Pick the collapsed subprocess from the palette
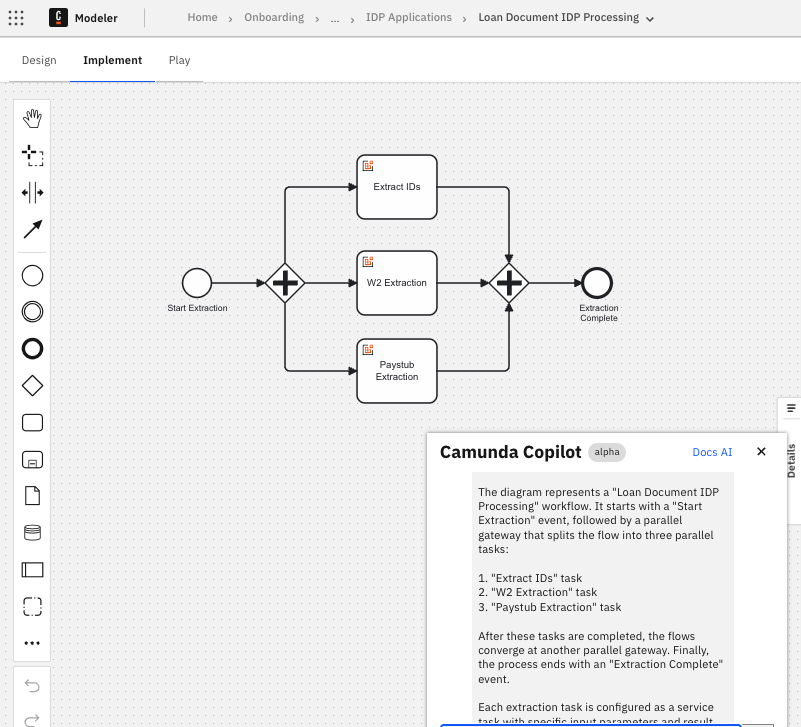Screen dimensions: 801x727 point(32,459)
